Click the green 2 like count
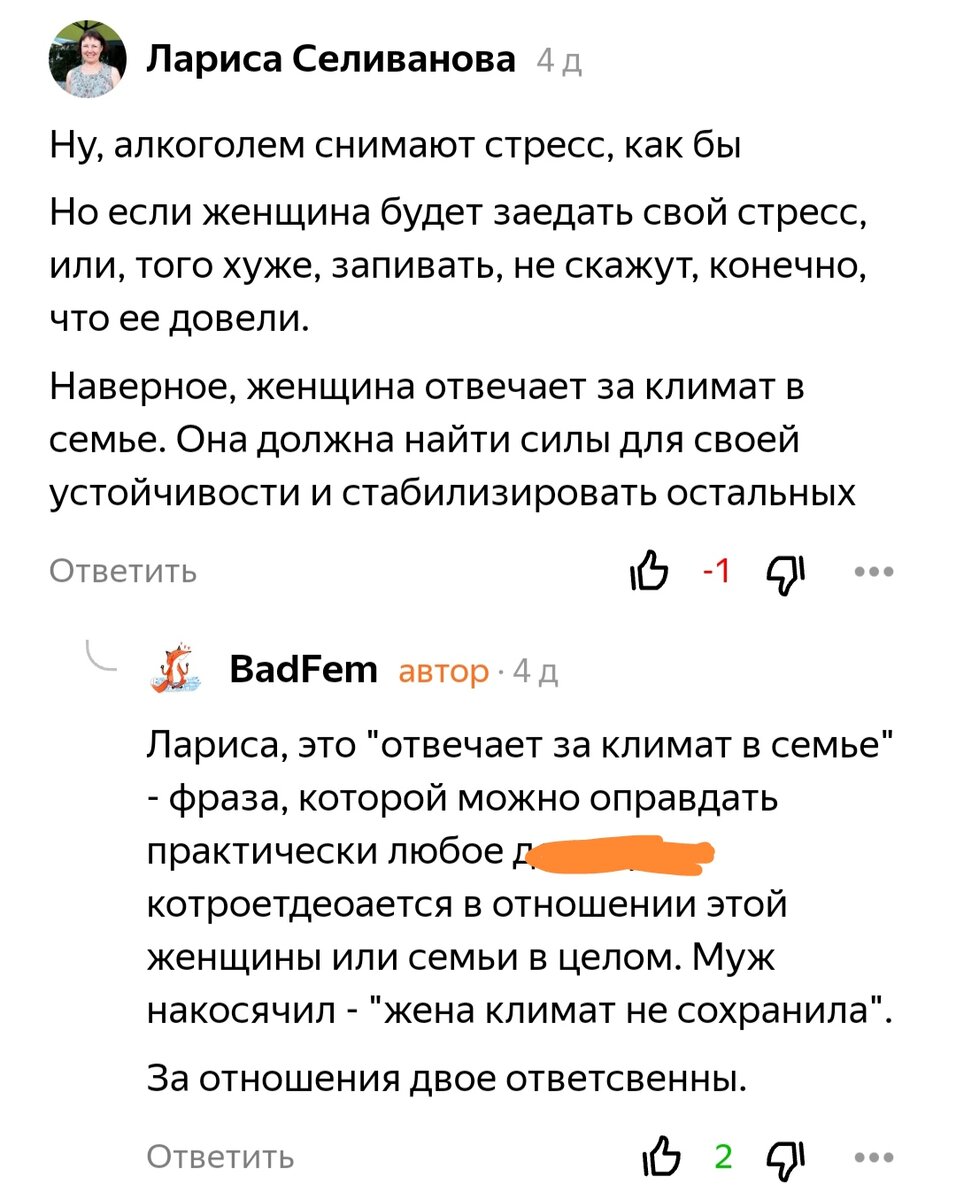 (723, 1158)
